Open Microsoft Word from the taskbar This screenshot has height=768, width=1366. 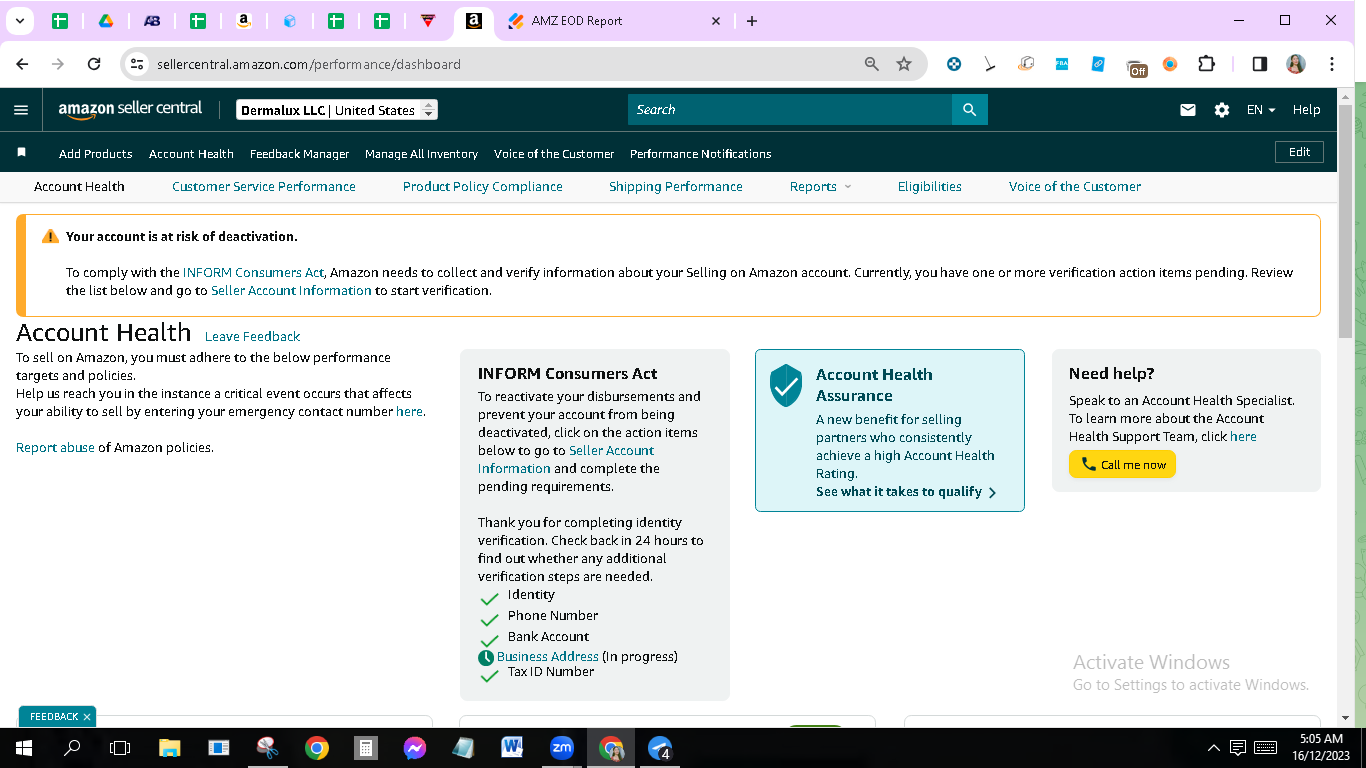(513, 747)
